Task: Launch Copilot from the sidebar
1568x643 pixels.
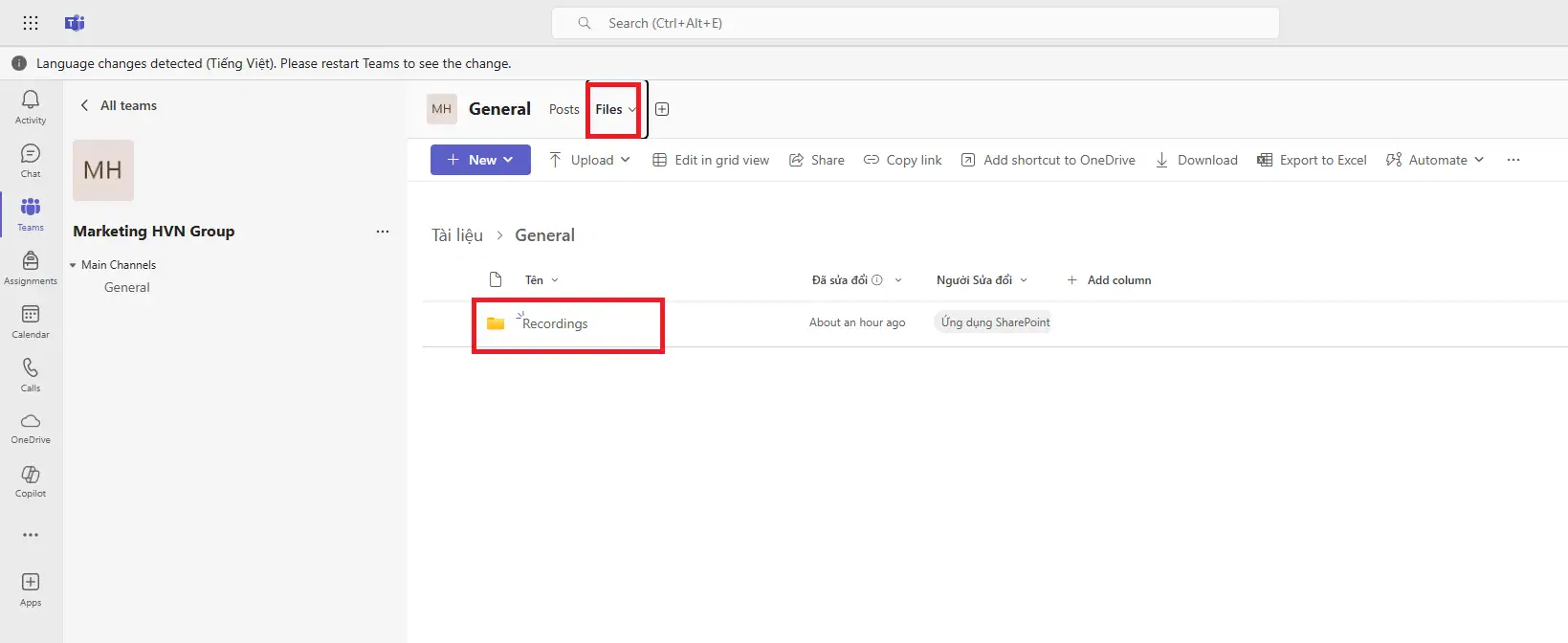Action: pos(31,480)
